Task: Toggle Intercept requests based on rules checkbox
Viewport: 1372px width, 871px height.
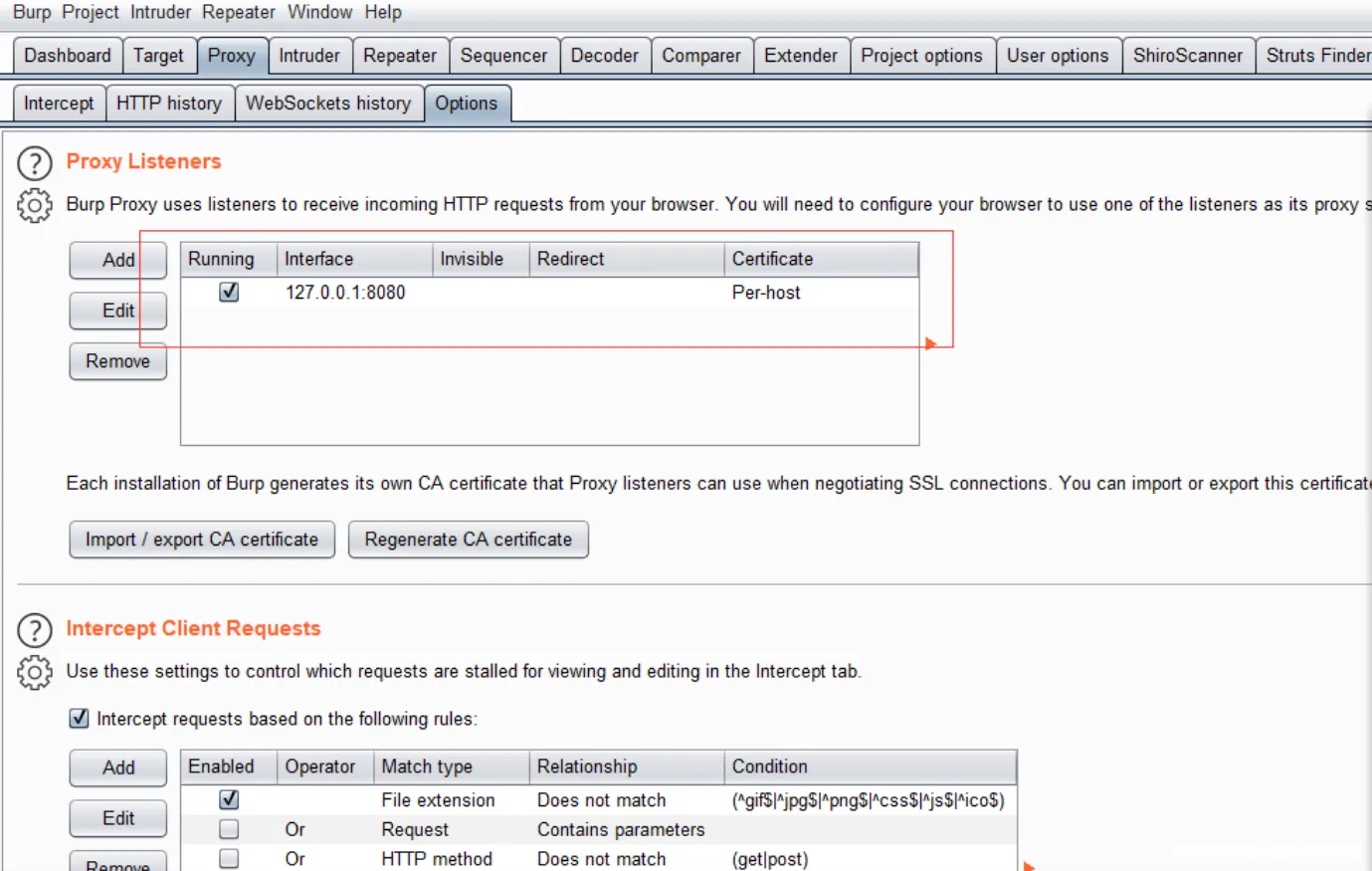Action: 80,719
